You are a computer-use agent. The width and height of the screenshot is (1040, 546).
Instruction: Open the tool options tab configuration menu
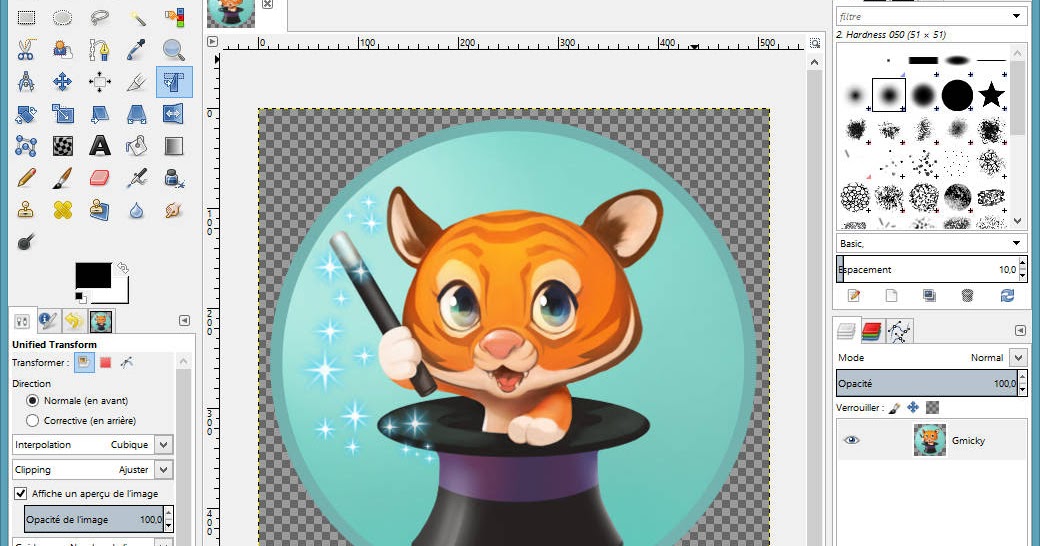pos(184,321)
